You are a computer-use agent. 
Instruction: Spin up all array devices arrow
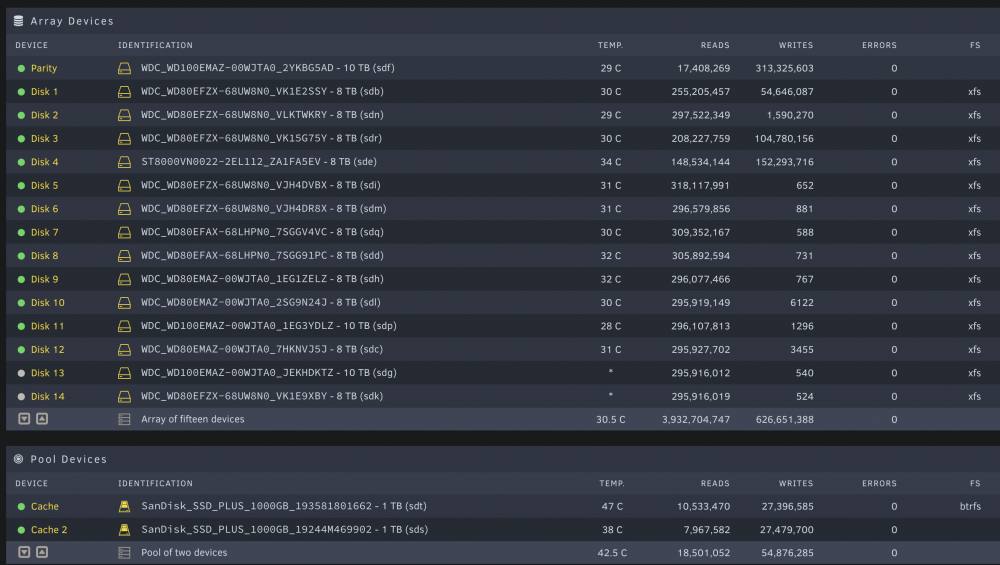click(x=42, y=419)
